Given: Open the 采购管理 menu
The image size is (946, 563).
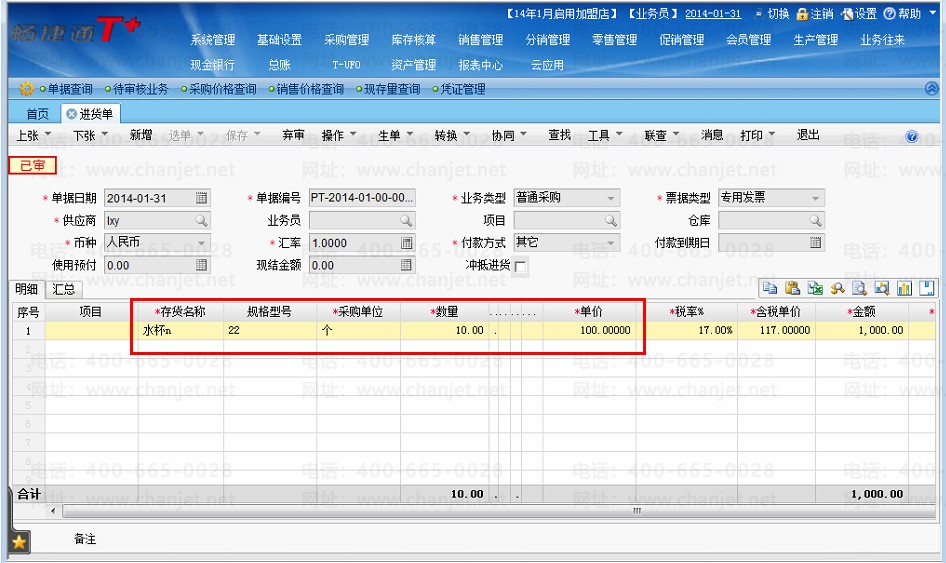Looking at the screenshot, I should tap(346, 40).
